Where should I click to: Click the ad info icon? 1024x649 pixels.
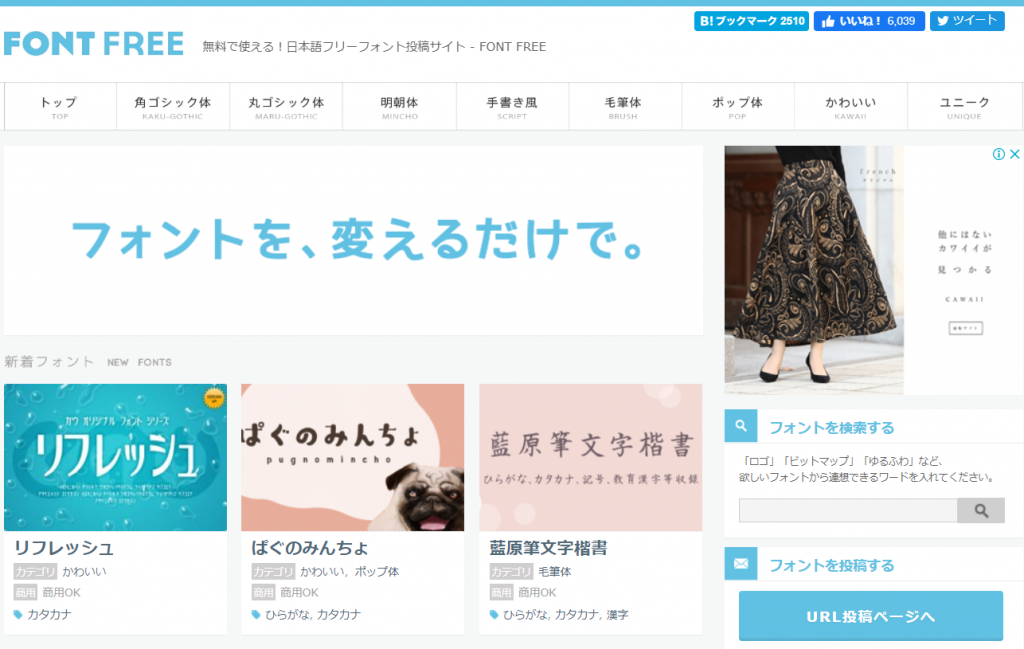click(x=998, y=155)
